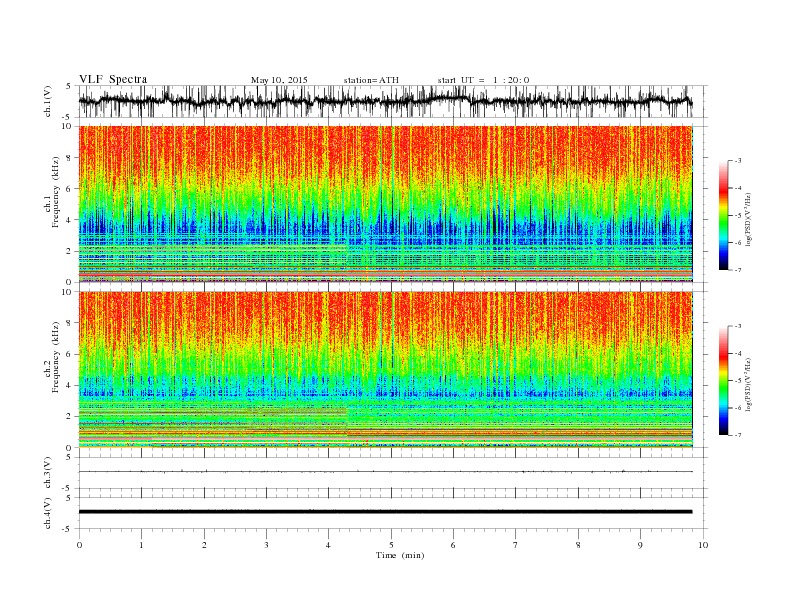
Task: Click the "3" tick on Time axis
Action: click(266, 545)
